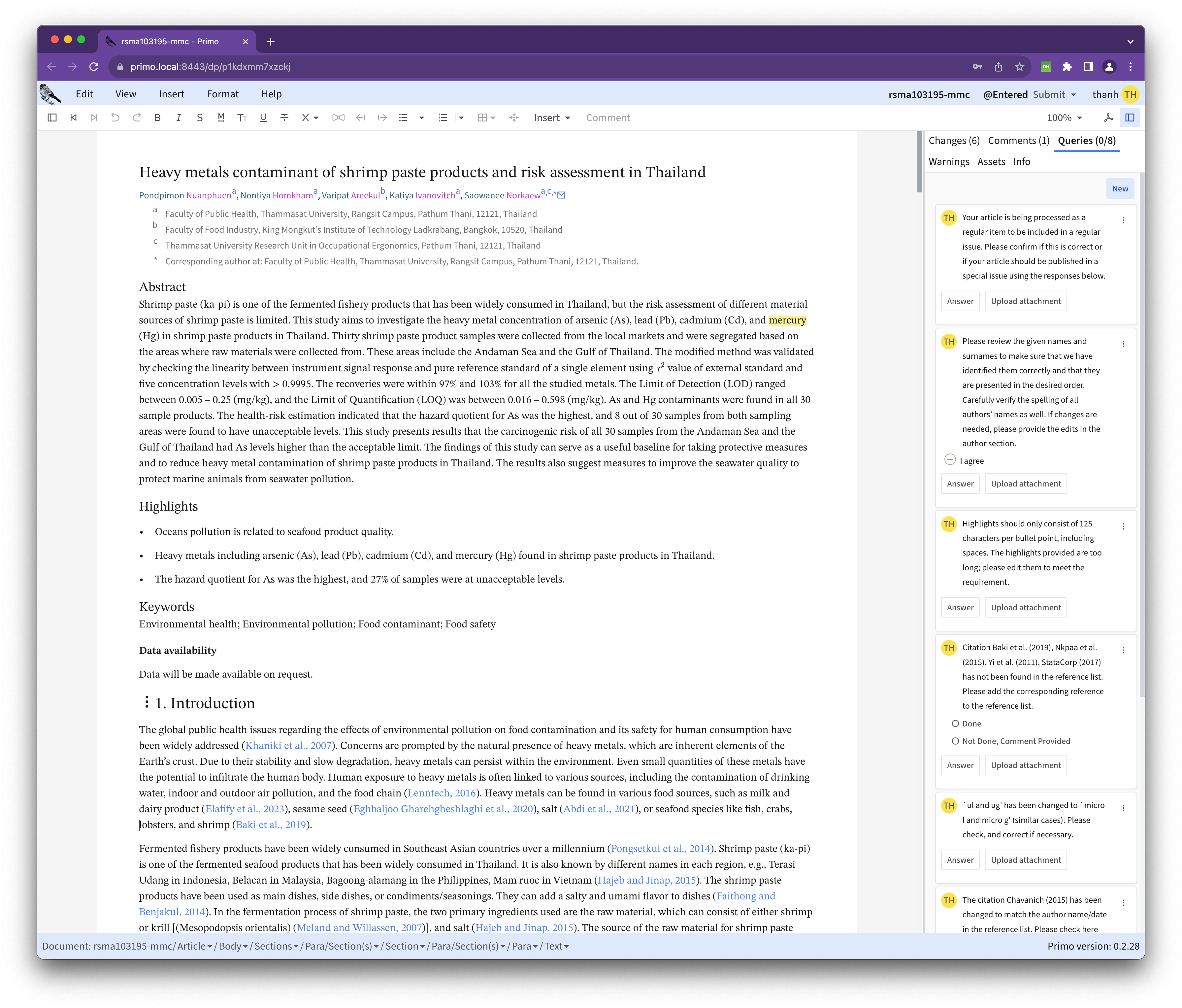Open the wrench tools icon

pos(1108,118)
